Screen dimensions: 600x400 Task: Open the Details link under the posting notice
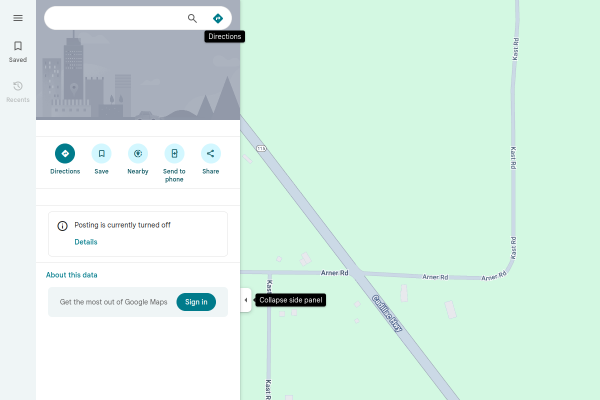pos(86,242)
